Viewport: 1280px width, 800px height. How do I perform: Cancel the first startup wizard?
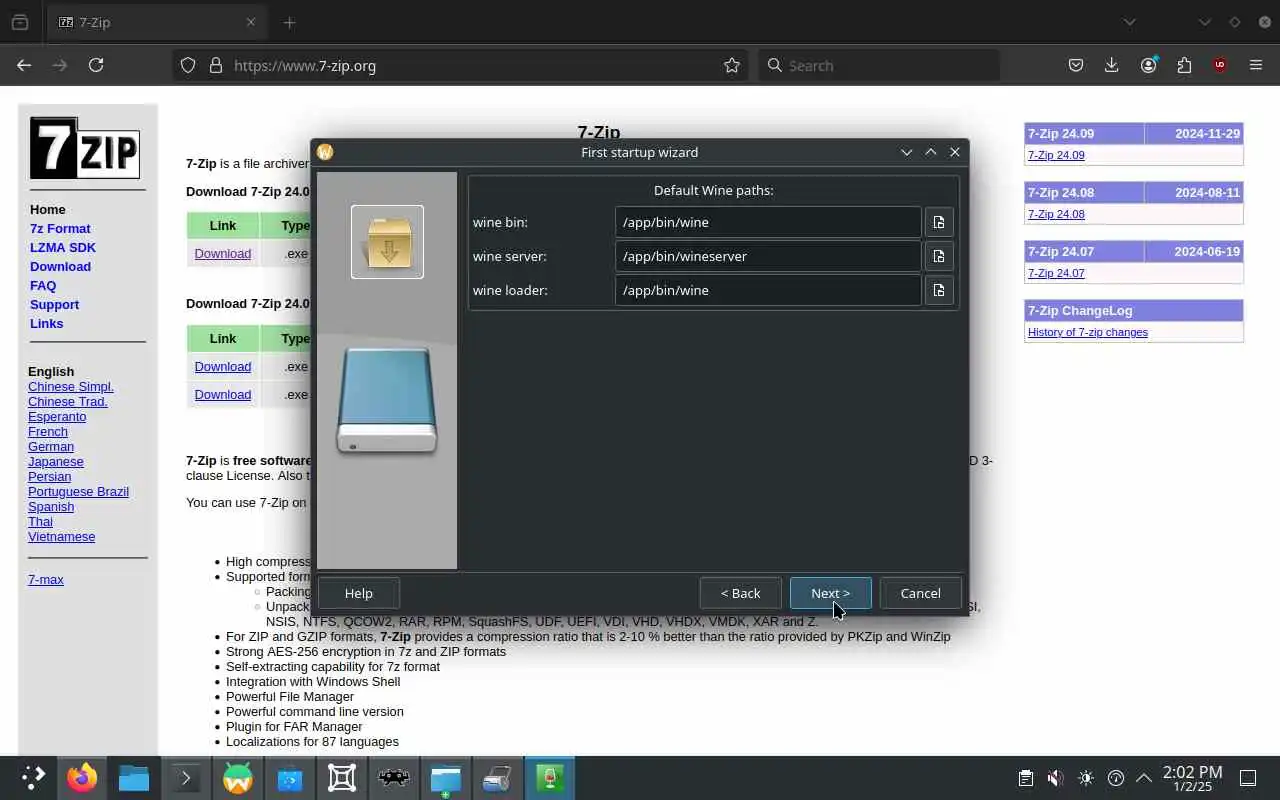920,593
